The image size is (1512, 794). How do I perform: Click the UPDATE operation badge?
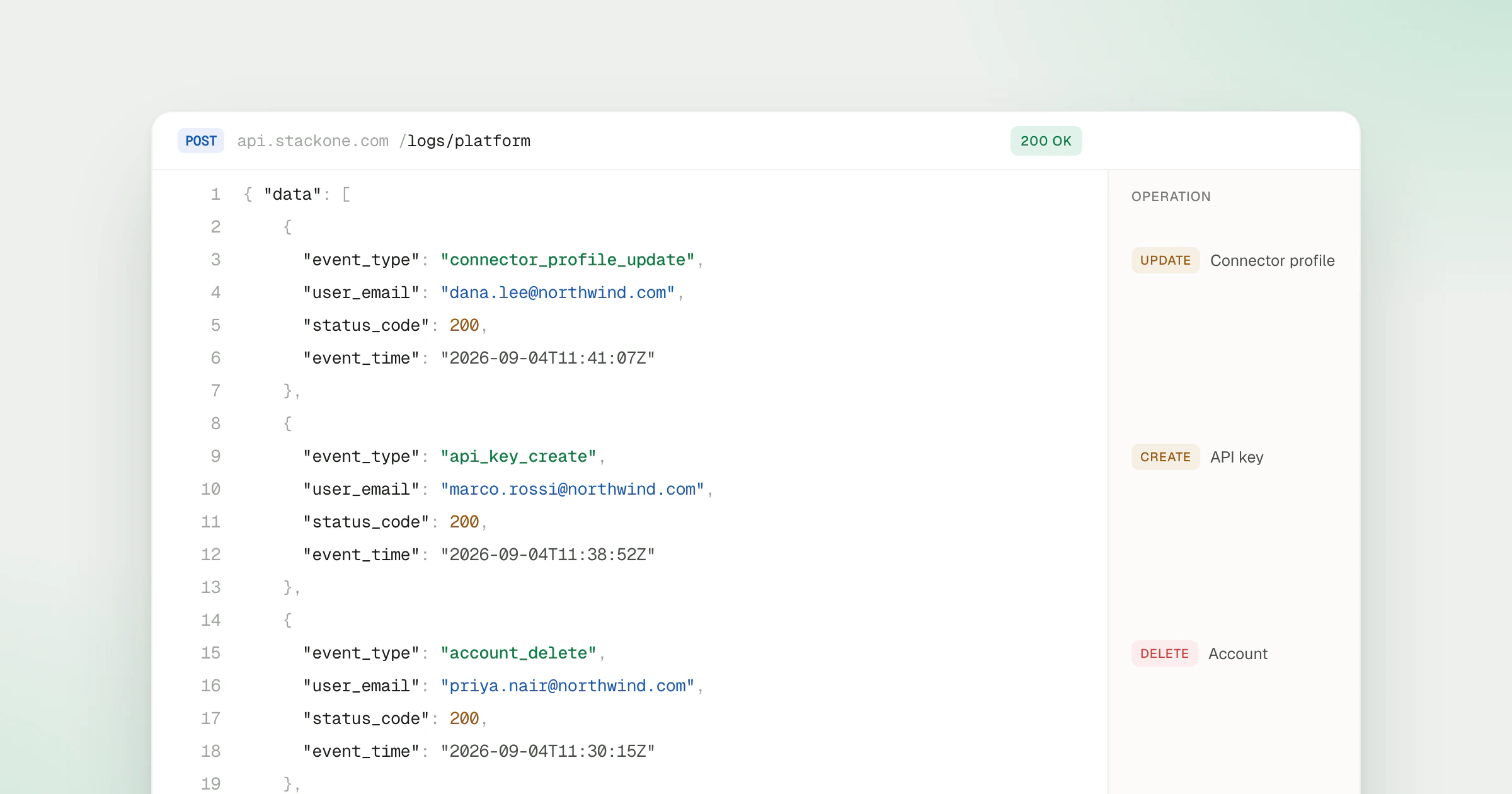pyautogui.click(x=1165, y=260)
